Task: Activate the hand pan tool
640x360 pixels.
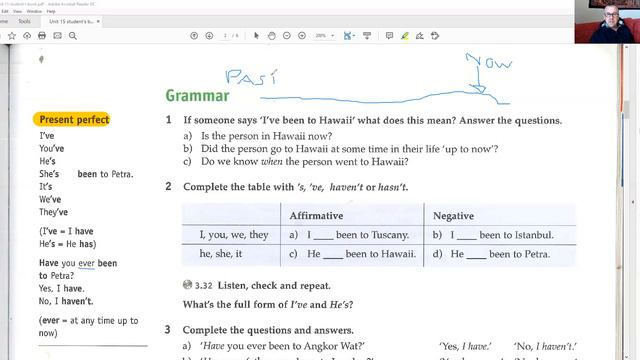Action: pyautogui.click(x=271, y=36)
